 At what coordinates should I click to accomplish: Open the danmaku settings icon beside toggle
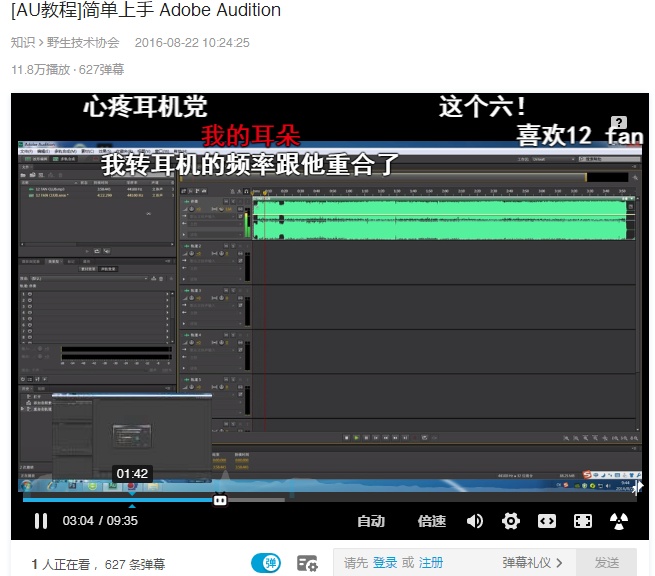pyautogui.click(x=307, y=563)
